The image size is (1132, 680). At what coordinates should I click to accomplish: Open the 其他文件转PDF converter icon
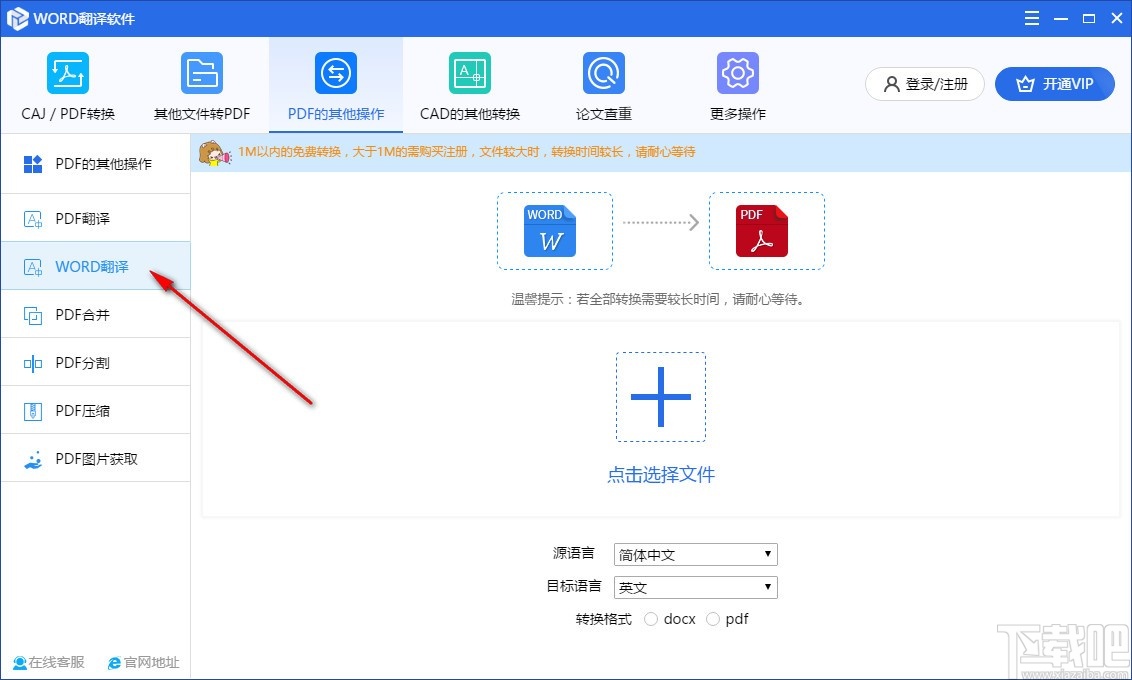[201, 72]
